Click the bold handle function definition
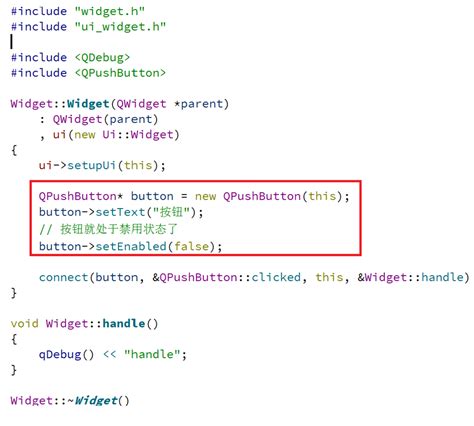474x426 pixels. [124, 323]
